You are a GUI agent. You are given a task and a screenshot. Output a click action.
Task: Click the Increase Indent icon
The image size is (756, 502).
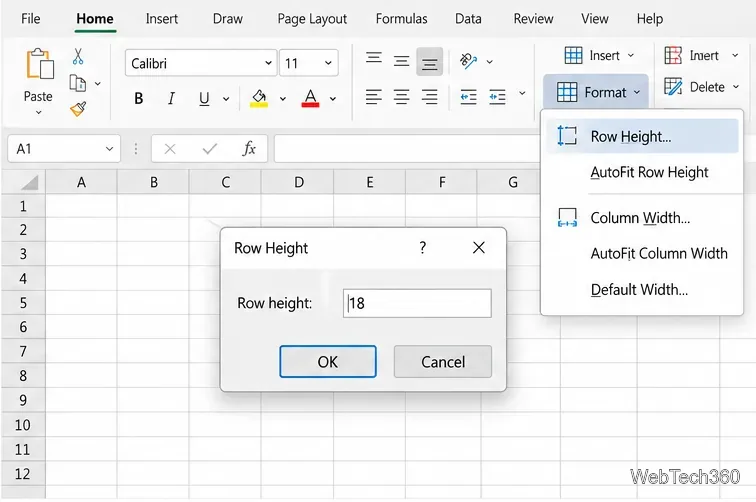pyautogui.click(x=497, y=97)
